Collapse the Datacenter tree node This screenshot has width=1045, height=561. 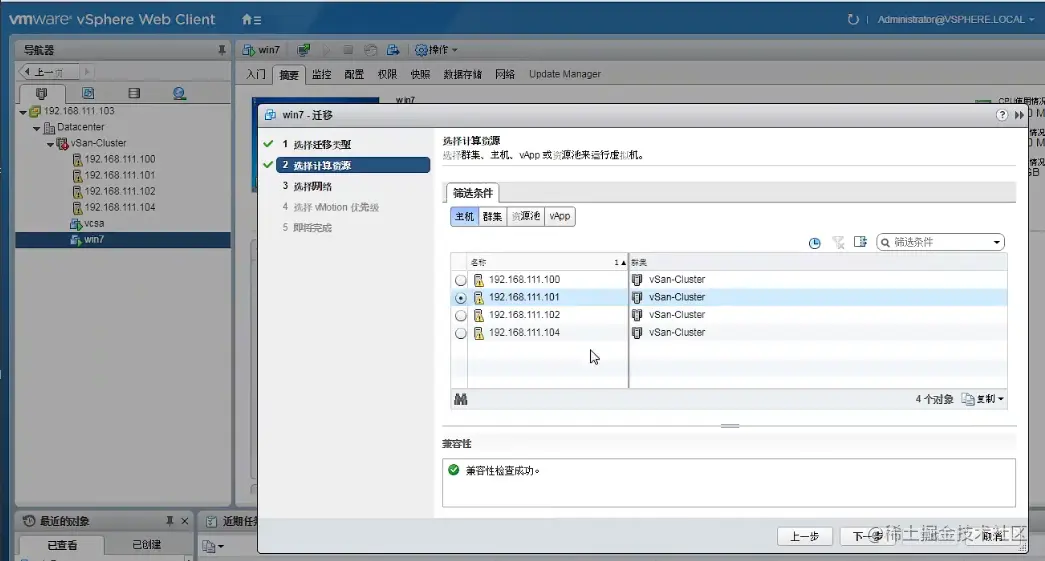point(37,128)
